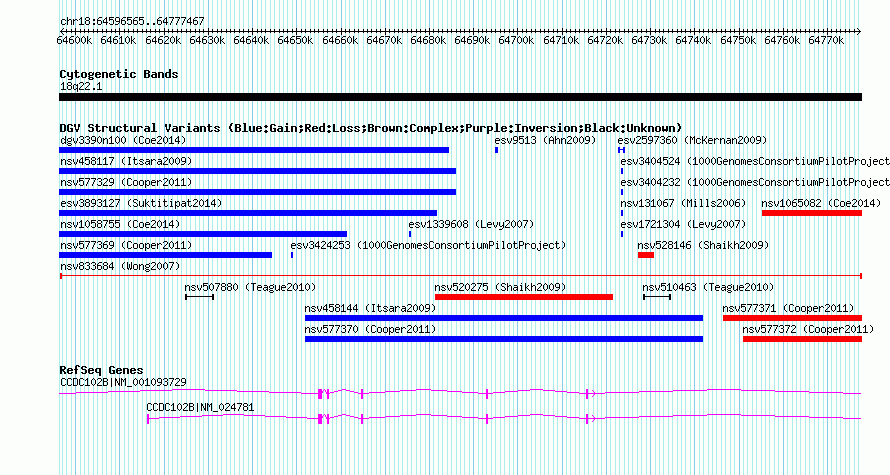Click the blue bar under esv3893127
Image resolution: width=890 pixels, height=475 pixels.
click(x=248, y=213)
